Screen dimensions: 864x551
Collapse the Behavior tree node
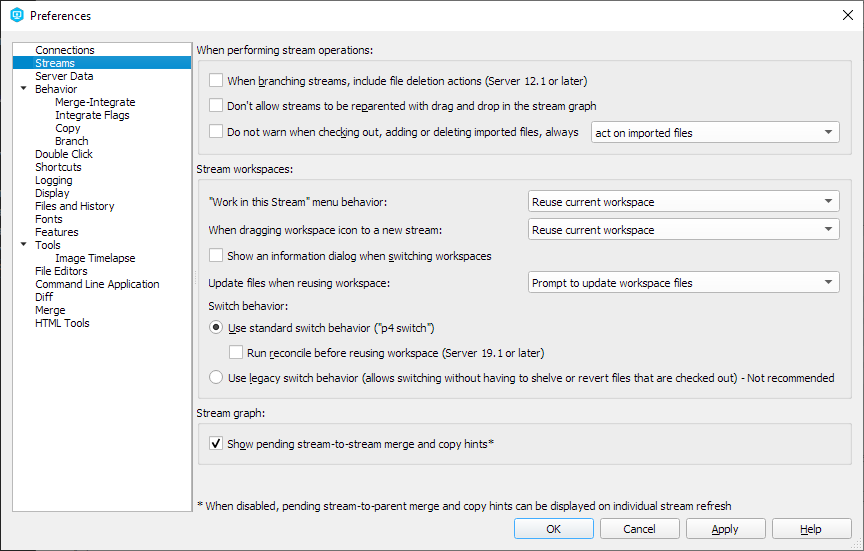tap(24, 88)
